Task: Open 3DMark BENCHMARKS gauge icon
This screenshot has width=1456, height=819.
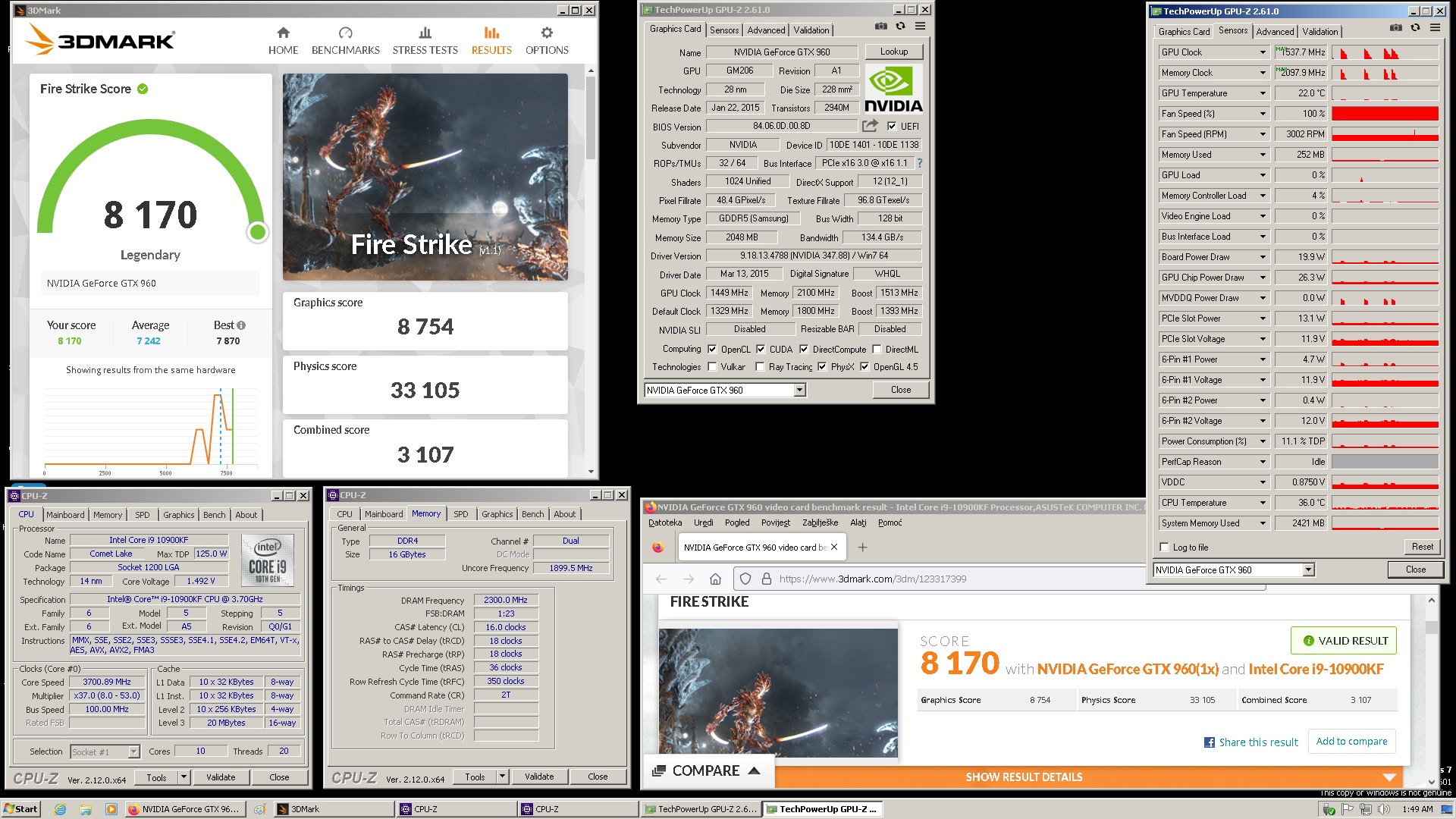Action: (x=346, y=33)
